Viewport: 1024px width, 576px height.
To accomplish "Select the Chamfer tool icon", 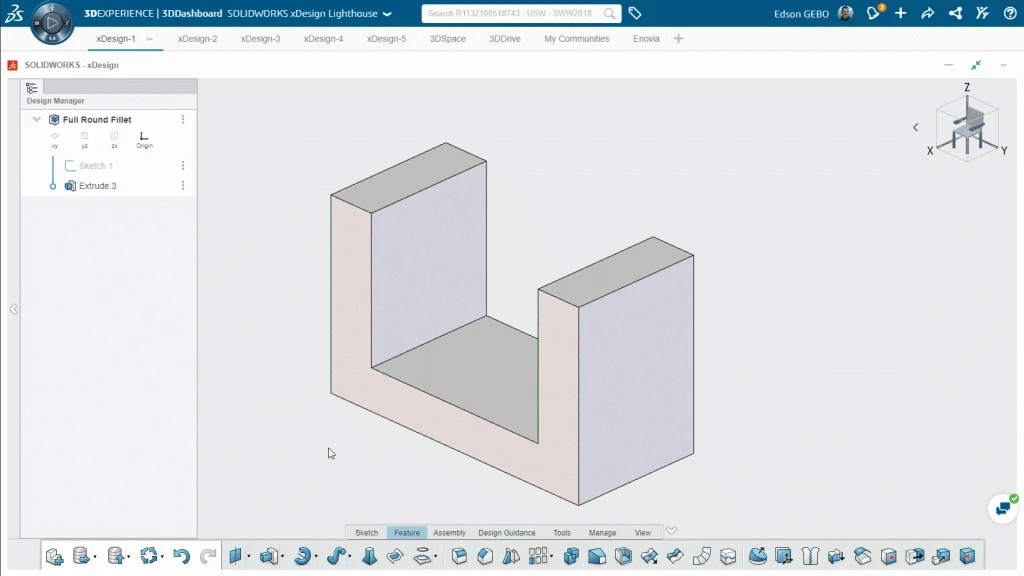I will tap(485, 556).
